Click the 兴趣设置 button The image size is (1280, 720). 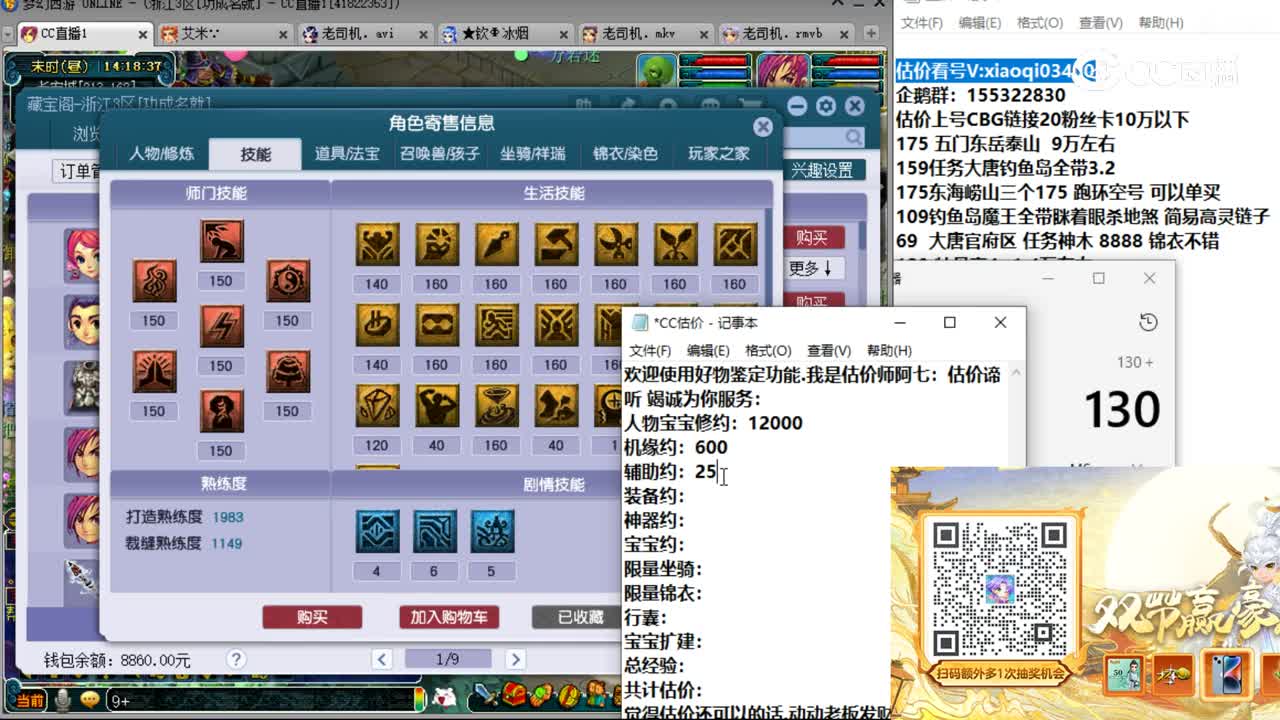click(x=822, y=170)
